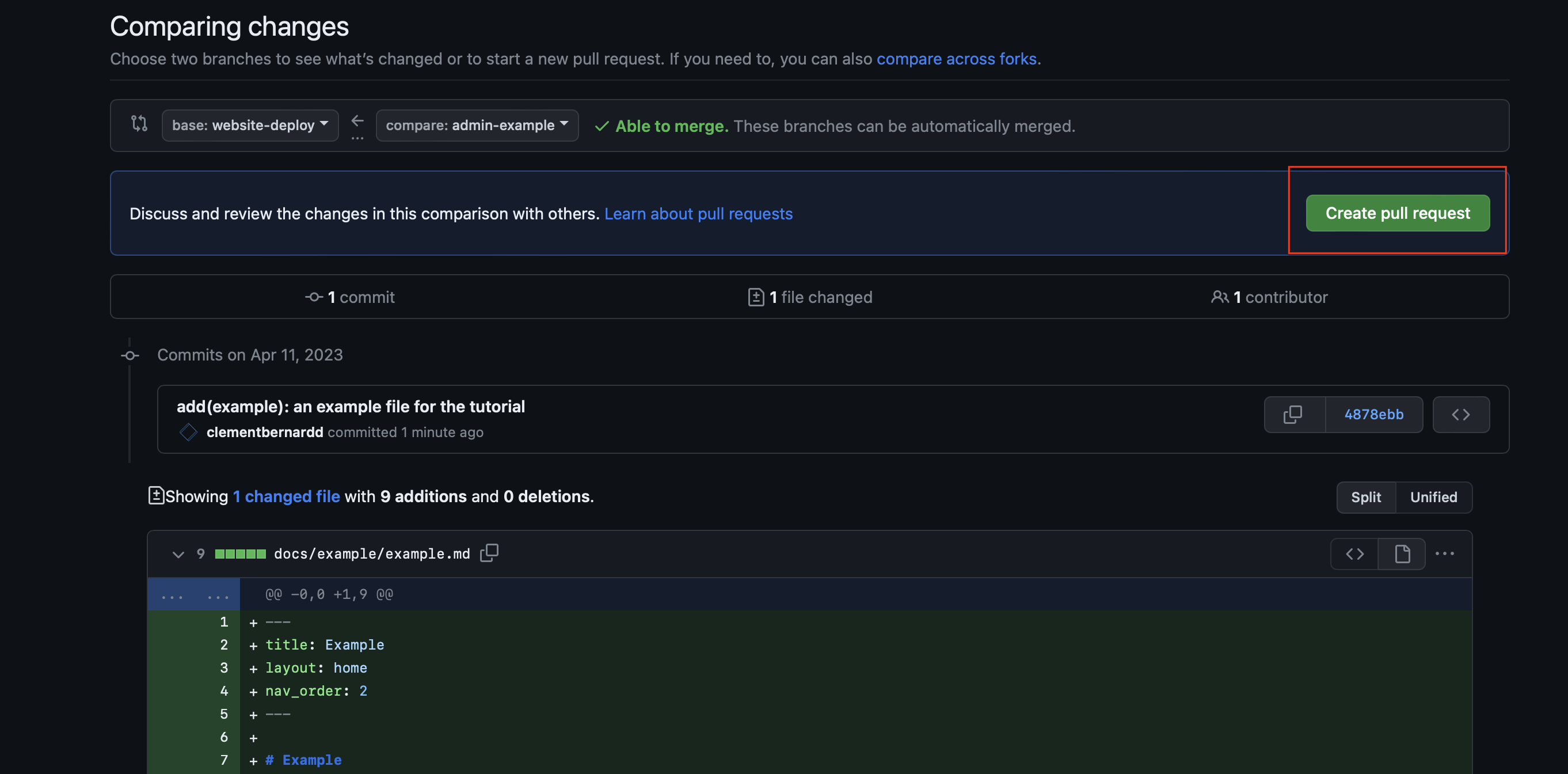Screen dimensions: 1568x774
Task: Switch diff view to Split
Action: 1365,497
